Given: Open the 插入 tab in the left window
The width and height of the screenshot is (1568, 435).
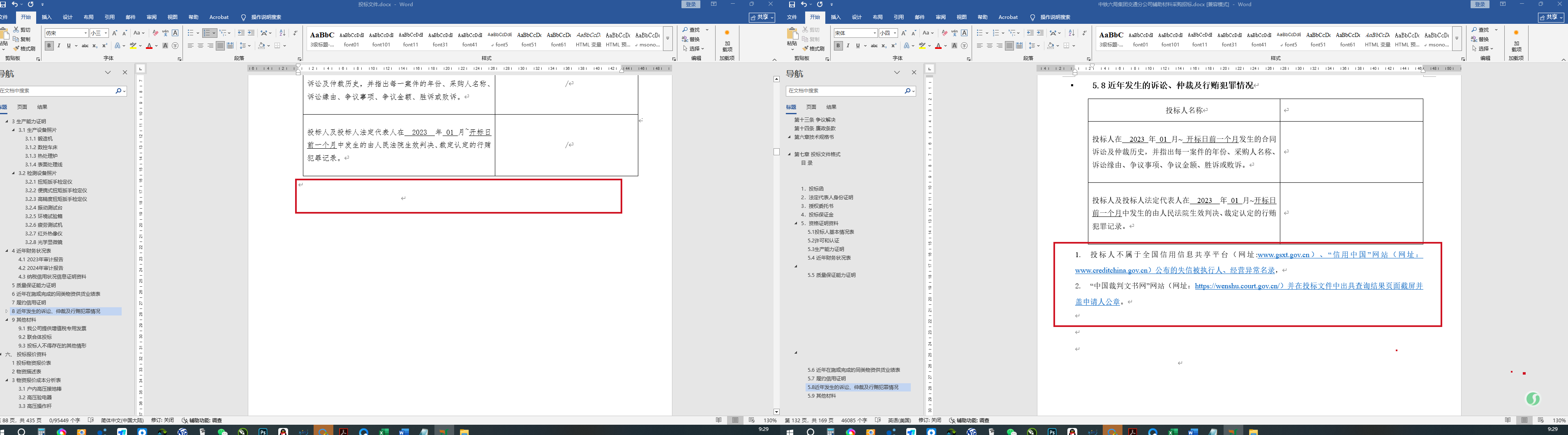Looking at the screenshot, I should coord(47,17).
